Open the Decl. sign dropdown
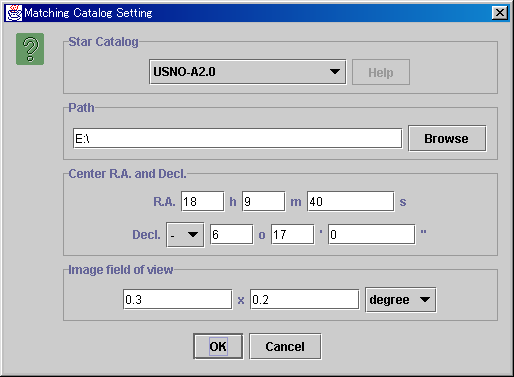The width and height of the screenshot is (514, 377). [185, 235]
